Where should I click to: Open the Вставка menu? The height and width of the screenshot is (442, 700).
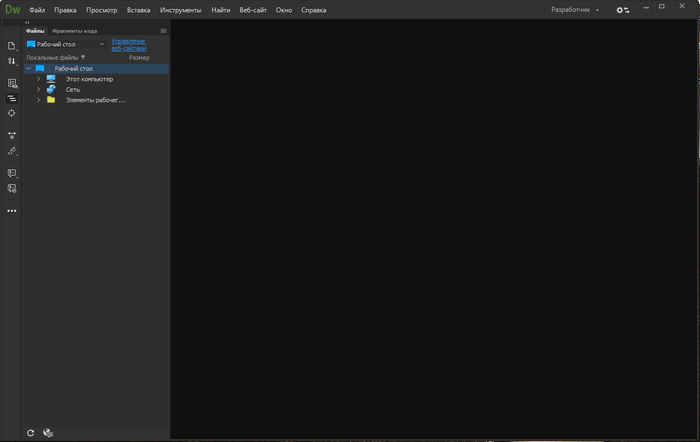(138, 9)
